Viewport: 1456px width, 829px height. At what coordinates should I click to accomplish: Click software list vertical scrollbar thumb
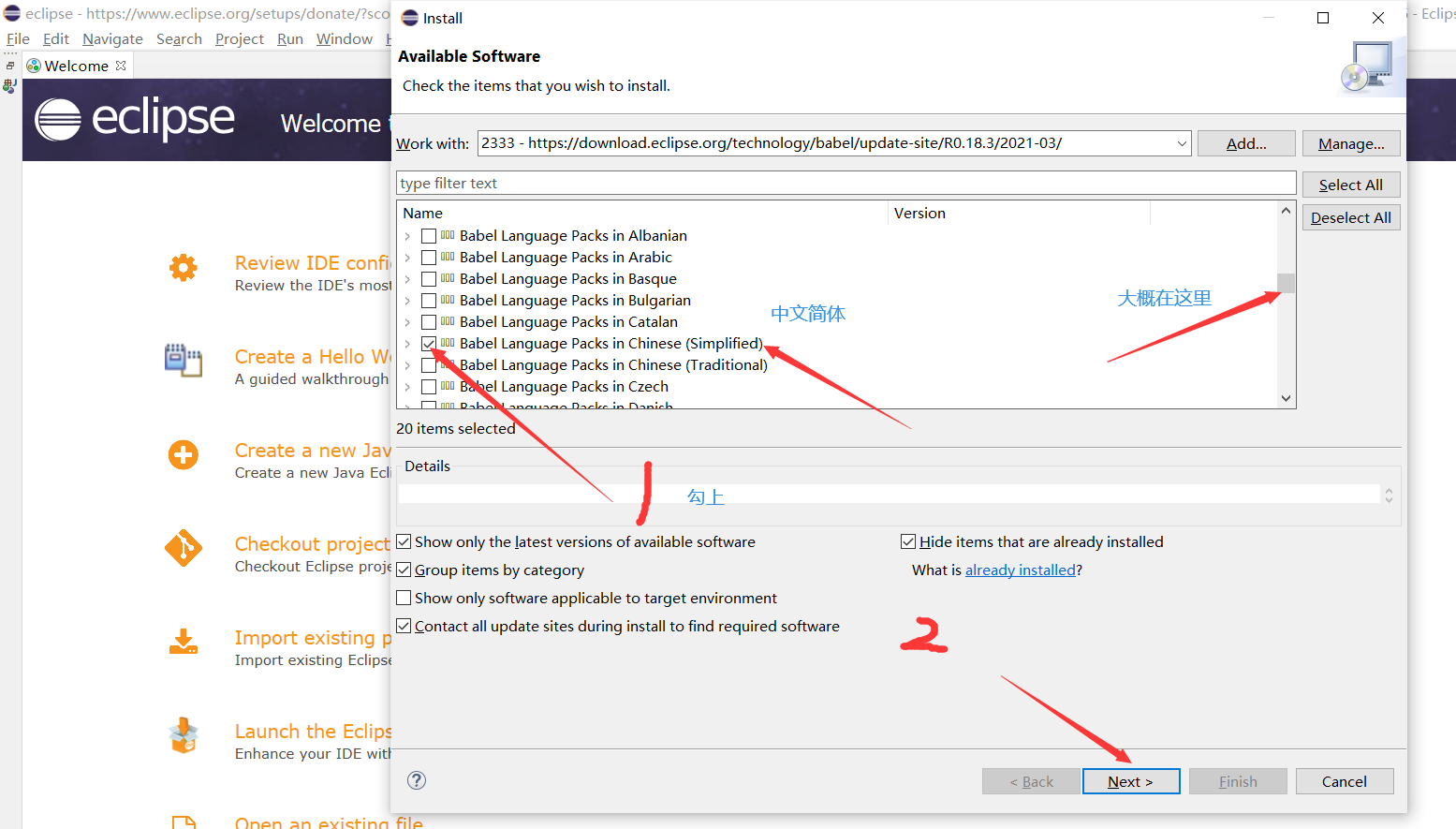click(x=1286, y=283)
